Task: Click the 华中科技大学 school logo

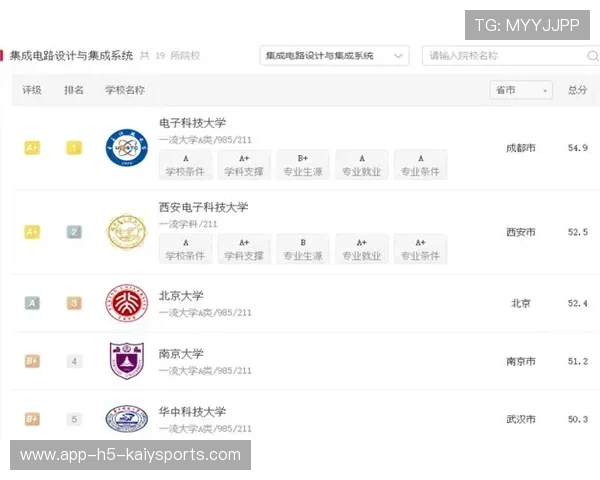Action: (x=126, y=418)
